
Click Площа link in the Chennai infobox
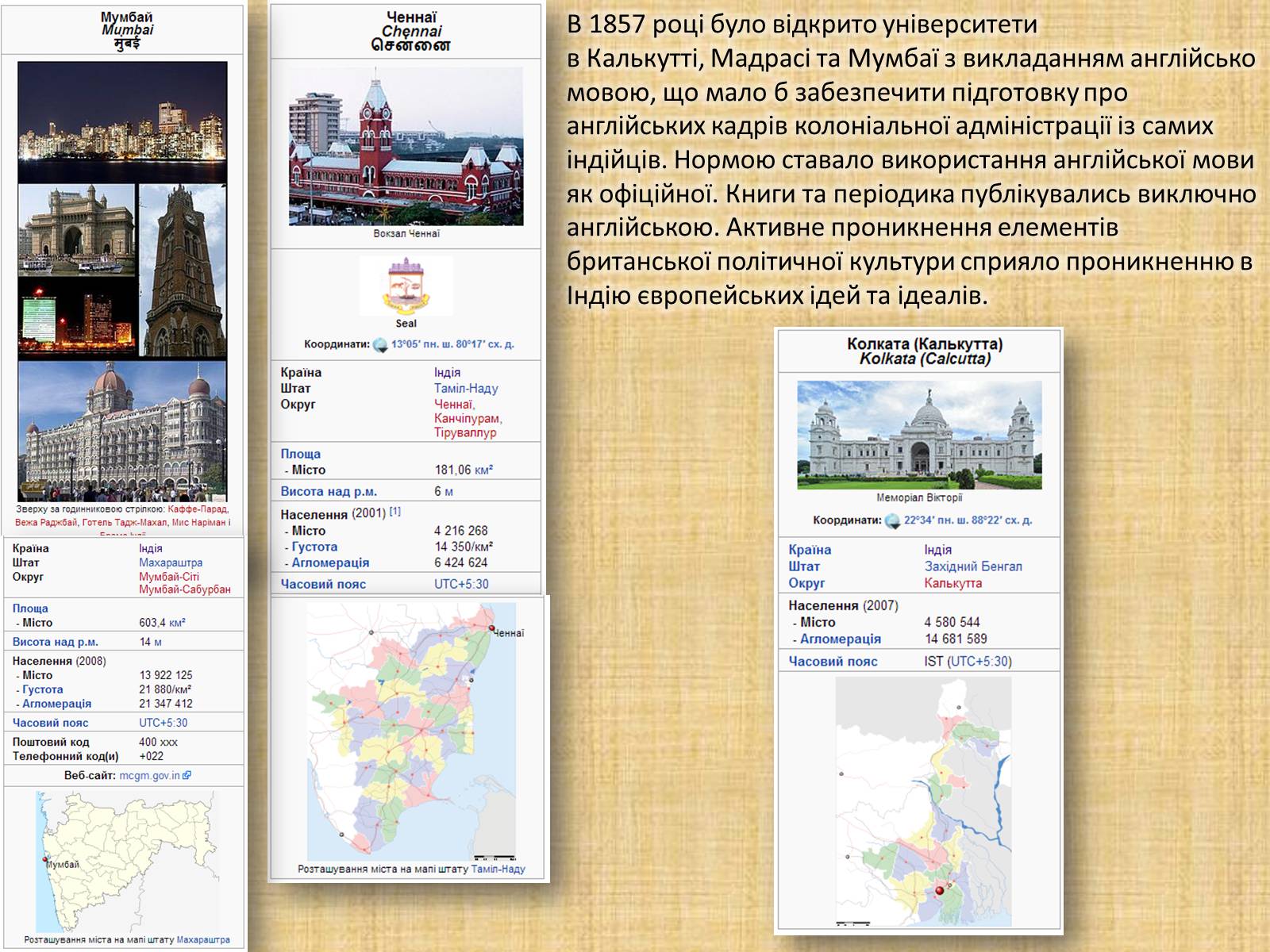point(300,454)
